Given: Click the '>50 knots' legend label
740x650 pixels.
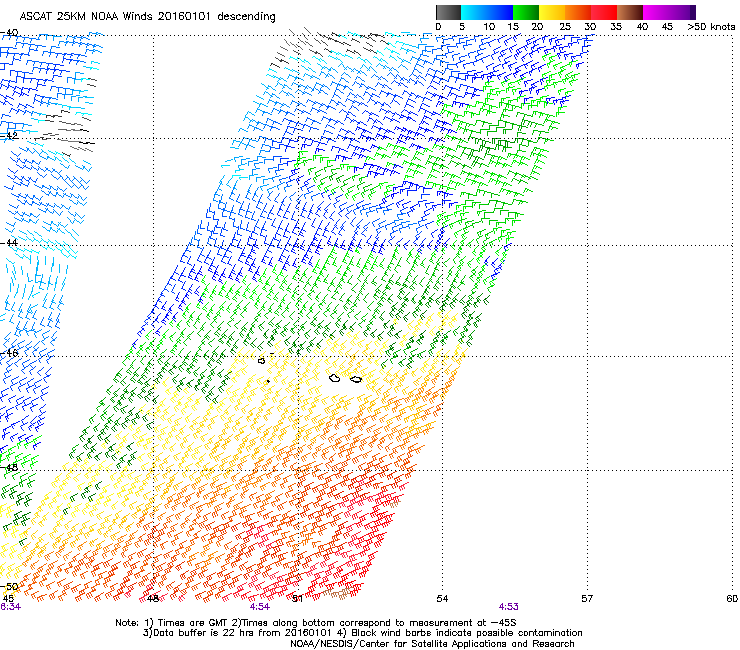Looking at the screenshot, I should (x=711, y=27).
